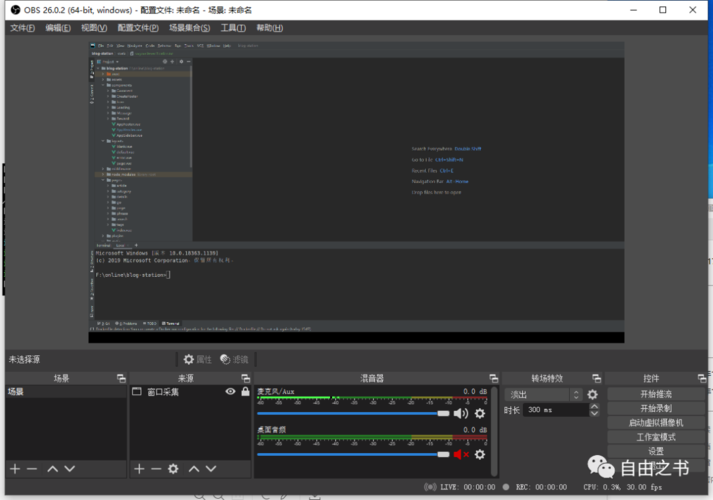Click the 未选择源 label

pyautogui.click(x=25, y=360)
